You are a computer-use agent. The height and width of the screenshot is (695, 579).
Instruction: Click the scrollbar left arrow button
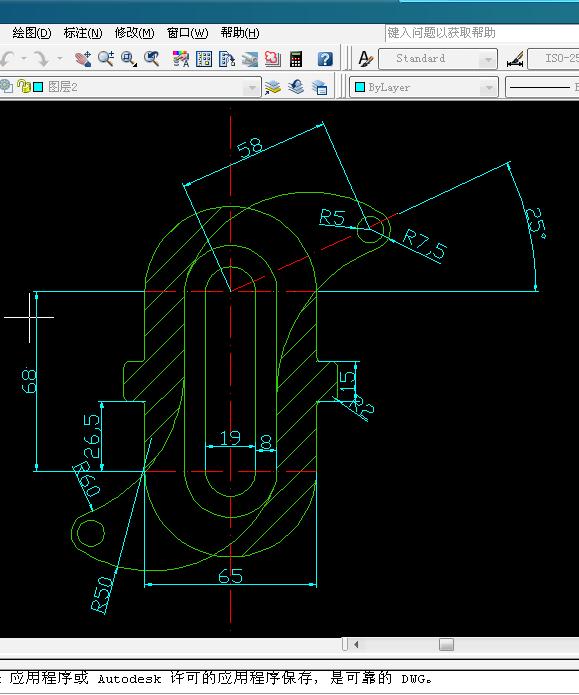coord(356,644)
